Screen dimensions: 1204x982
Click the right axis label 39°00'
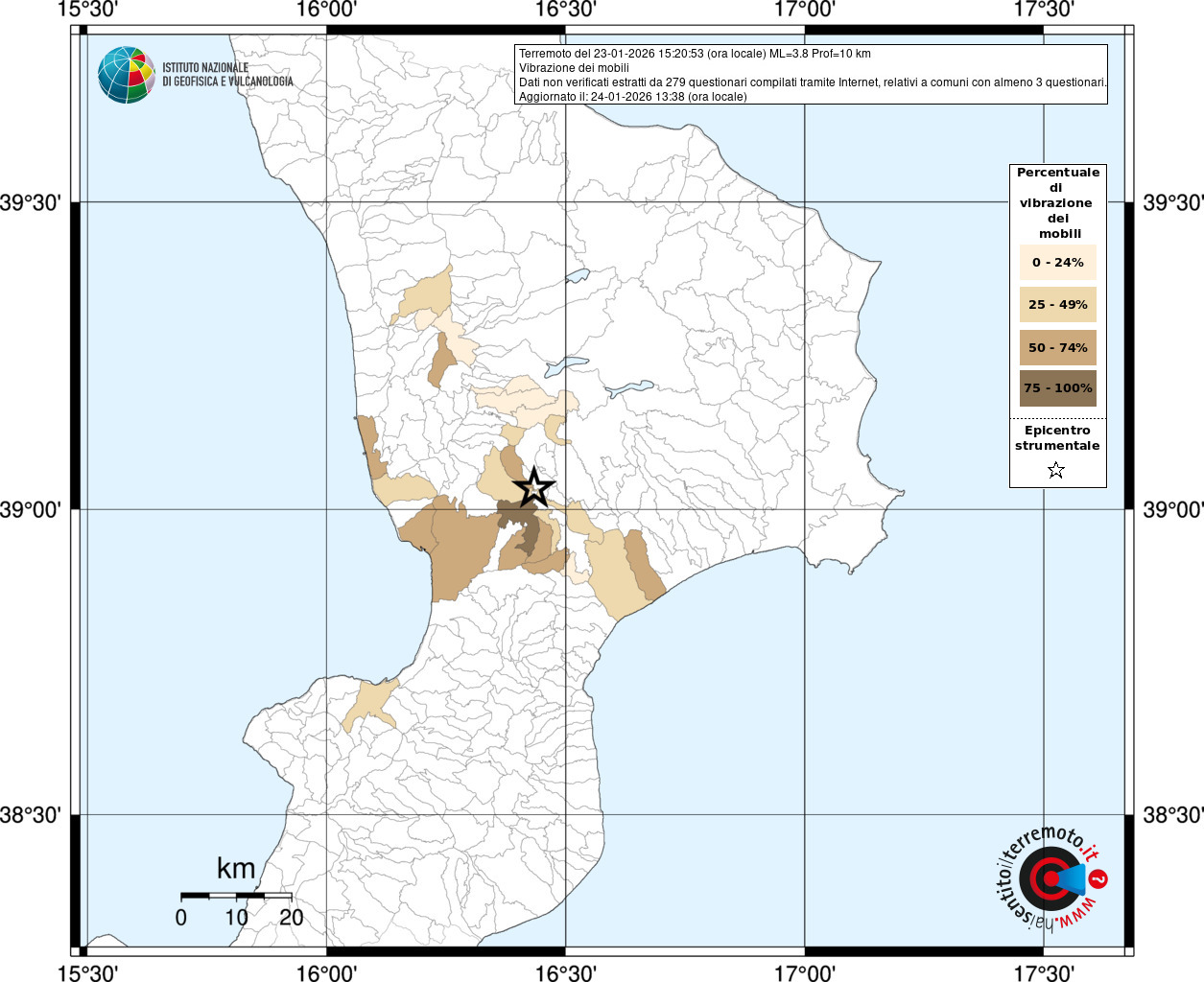coord(1172,509)
